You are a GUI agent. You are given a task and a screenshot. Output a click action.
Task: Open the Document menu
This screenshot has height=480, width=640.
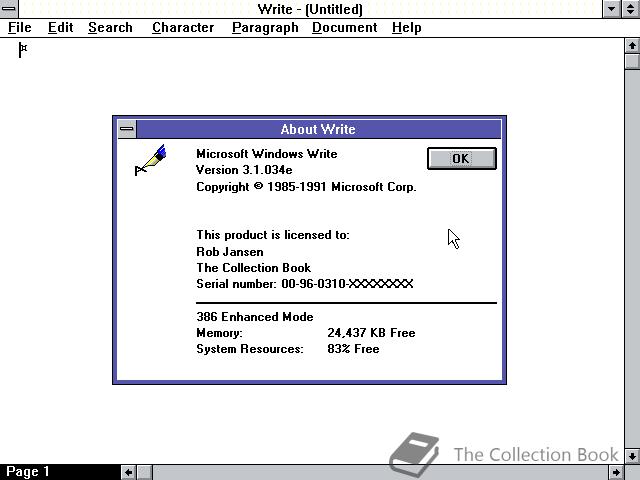click(344, 27)
